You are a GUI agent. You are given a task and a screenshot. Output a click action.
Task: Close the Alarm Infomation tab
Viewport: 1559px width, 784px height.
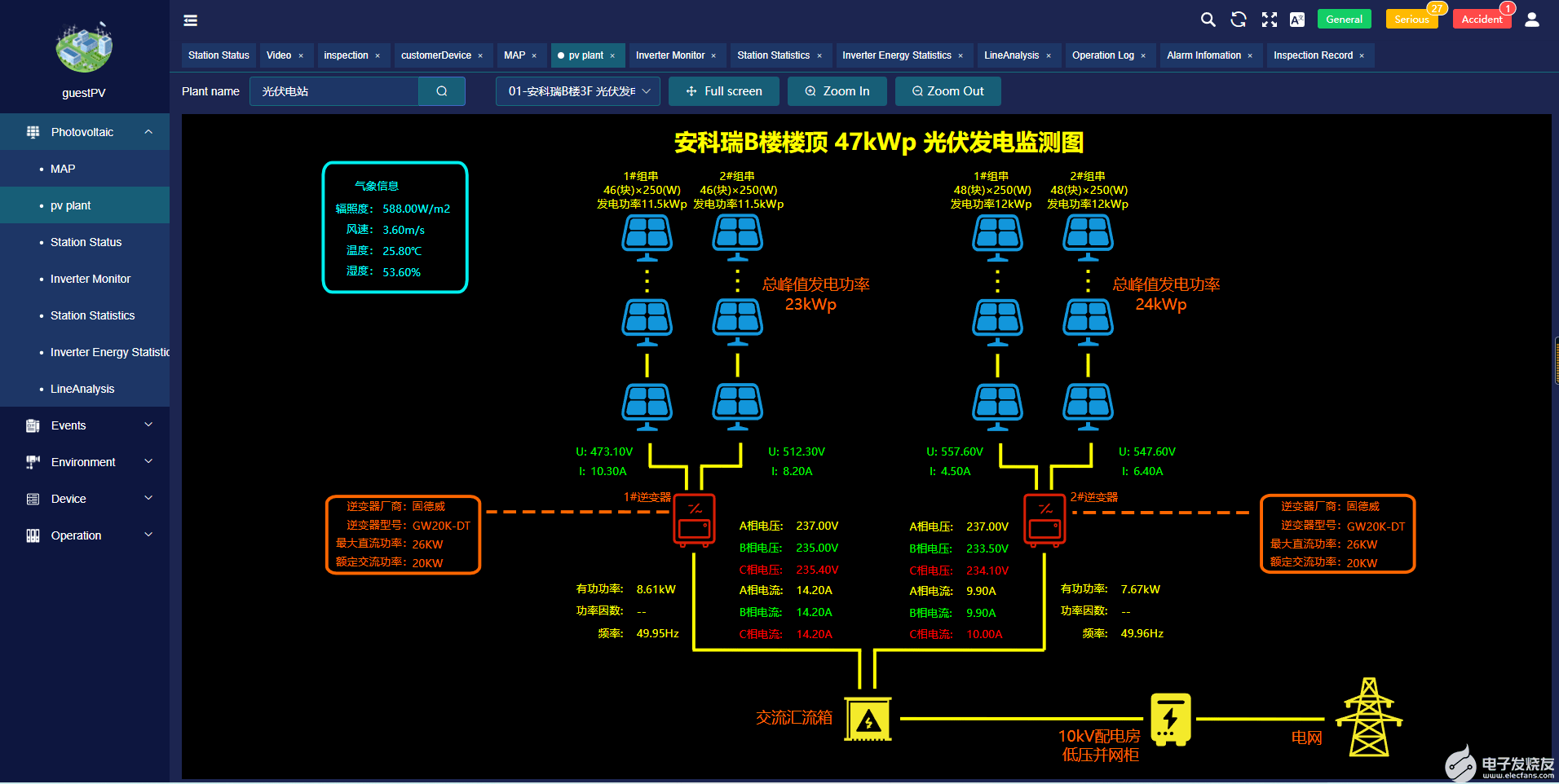click(1250, 55)
